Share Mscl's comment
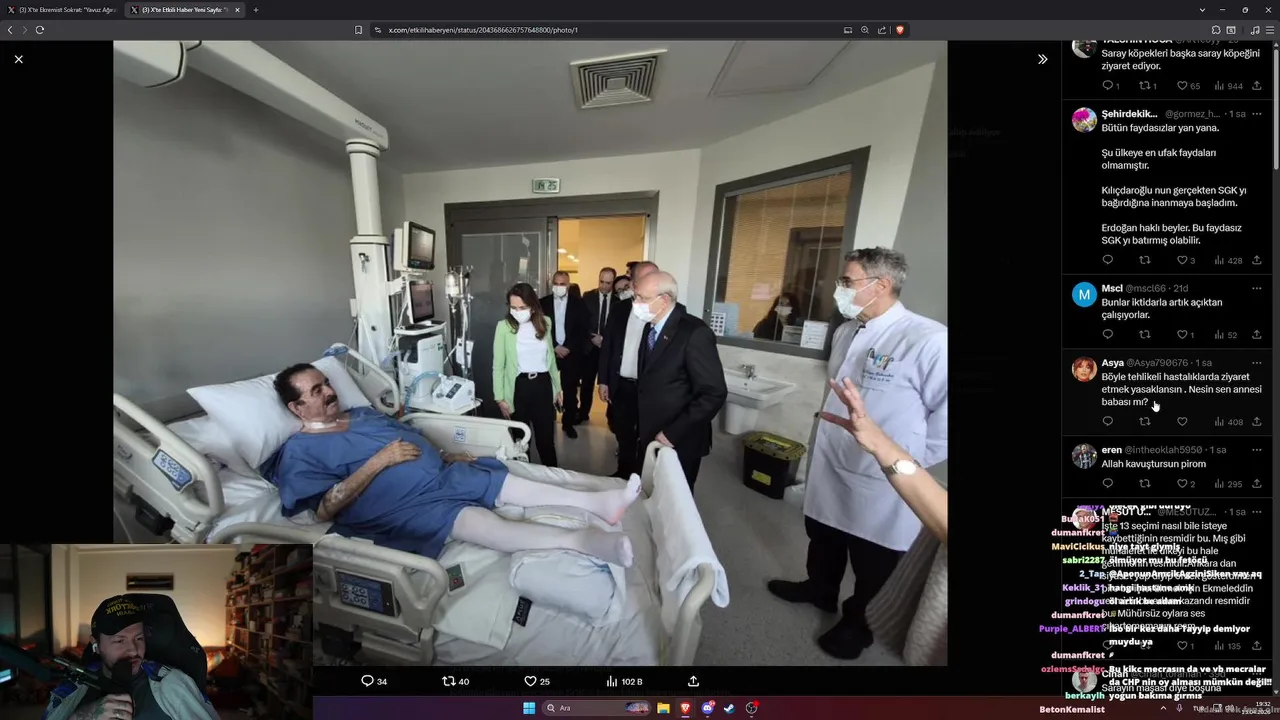This screenshot has width=1280, height=720. click(x=1257, y=334)
